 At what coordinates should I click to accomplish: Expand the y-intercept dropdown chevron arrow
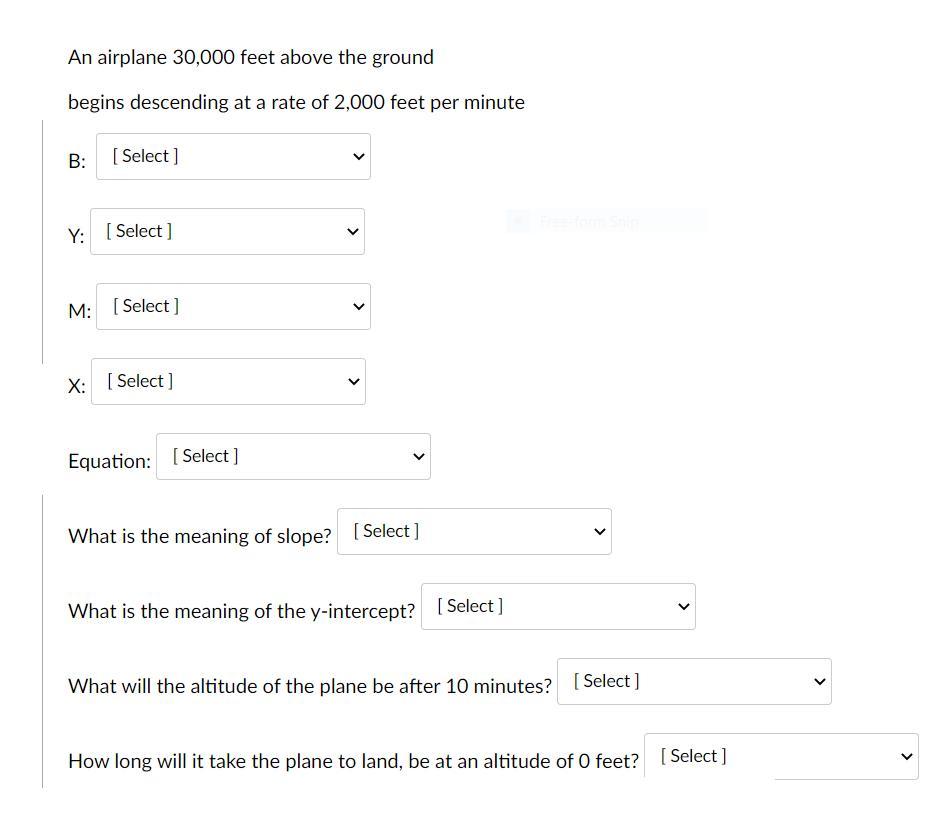coord(683,607)
